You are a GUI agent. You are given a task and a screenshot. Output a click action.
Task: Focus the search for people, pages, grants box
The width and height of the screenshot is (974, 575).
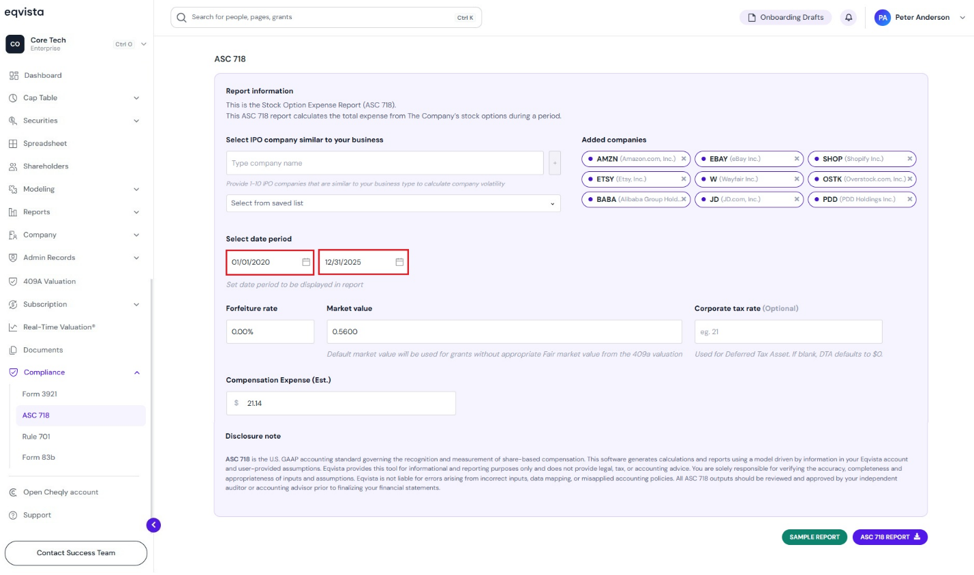(326, 17)
